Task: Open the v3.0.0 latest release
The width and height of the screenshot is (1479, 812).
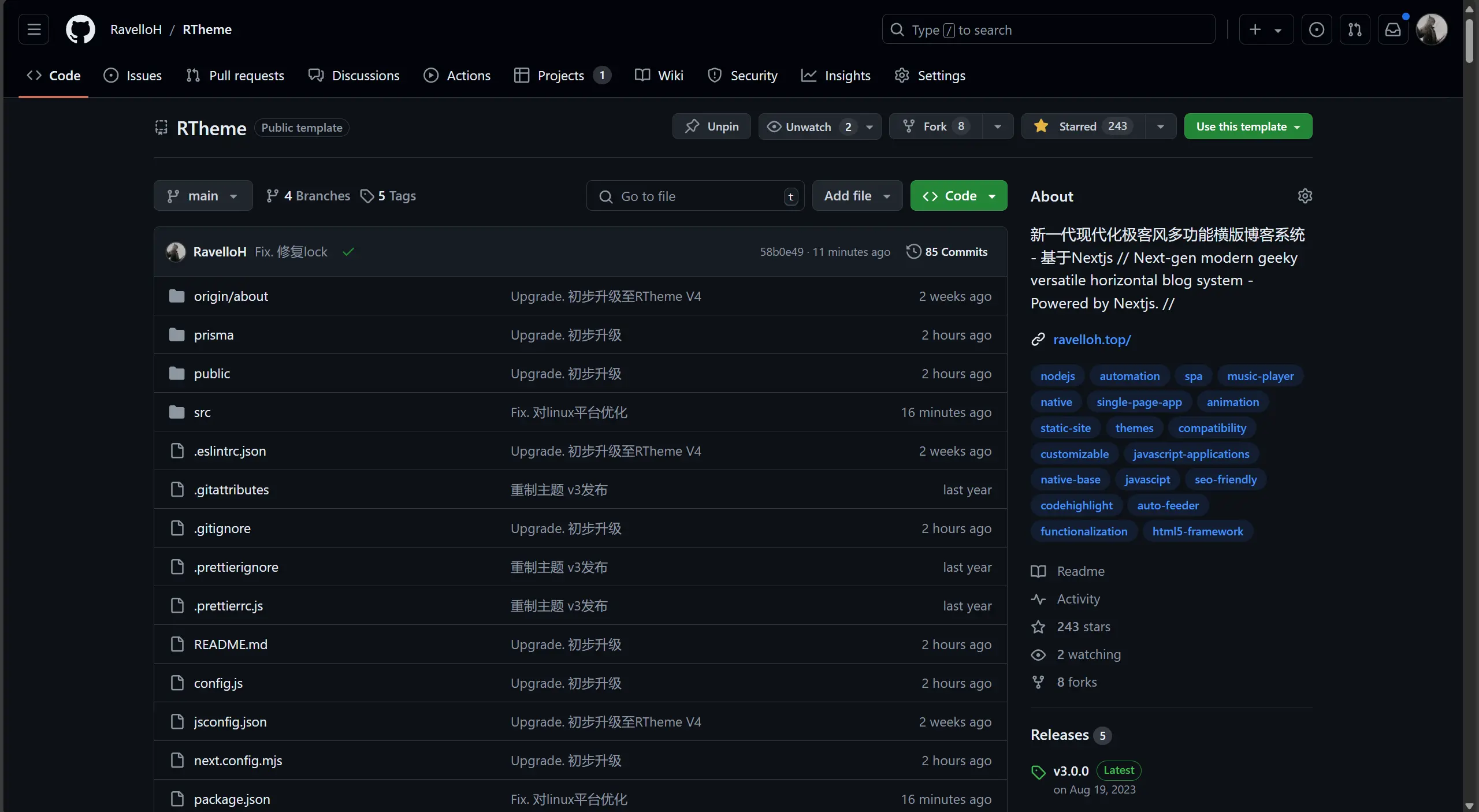Action: point(1071,771)
